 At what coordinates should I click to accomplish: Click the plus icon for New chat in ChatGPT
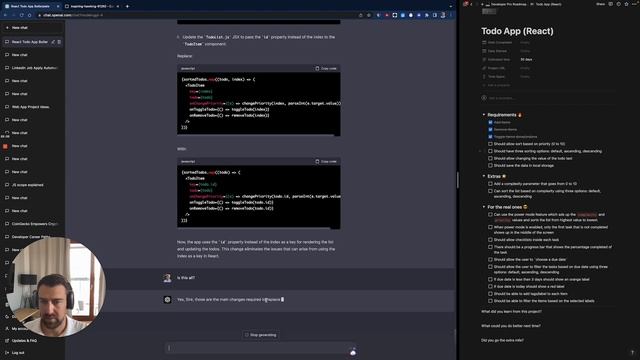(7, 27)
